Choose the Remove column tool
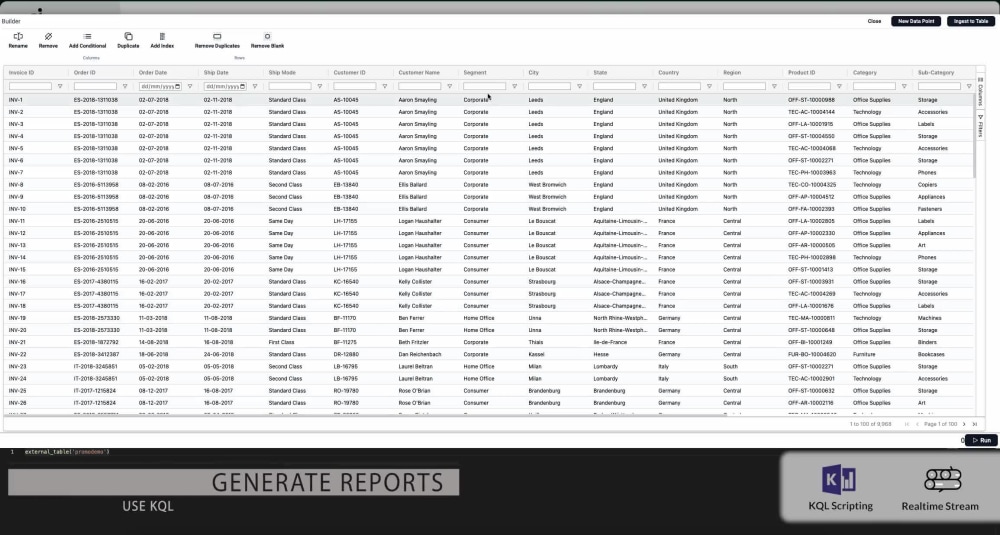The height and width of the screenshot is (535, 1000). coord(48,41)
